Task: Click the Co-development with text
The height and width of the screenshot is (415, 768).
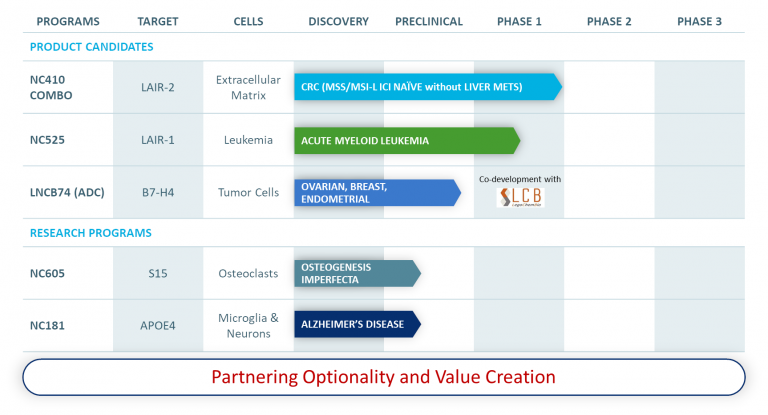Action: 520,179
